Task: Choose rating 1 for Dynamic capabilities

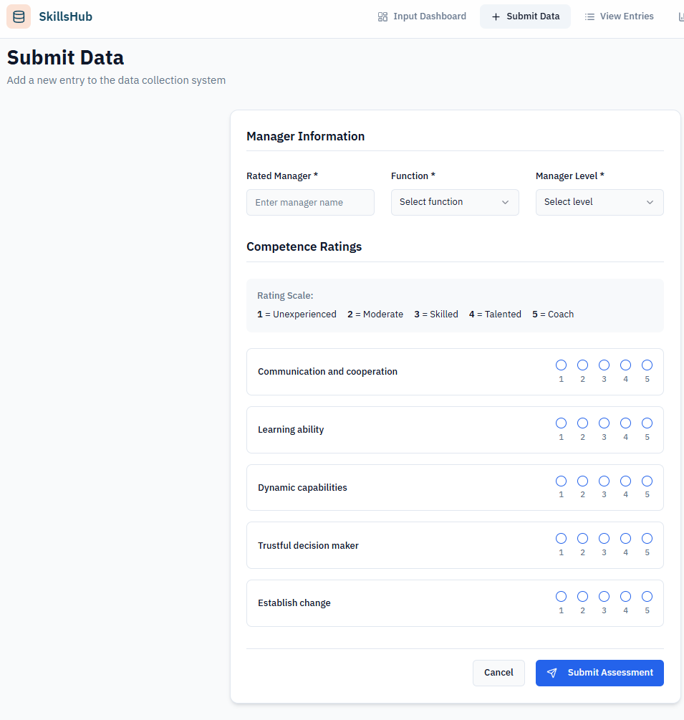Action: 561,481
